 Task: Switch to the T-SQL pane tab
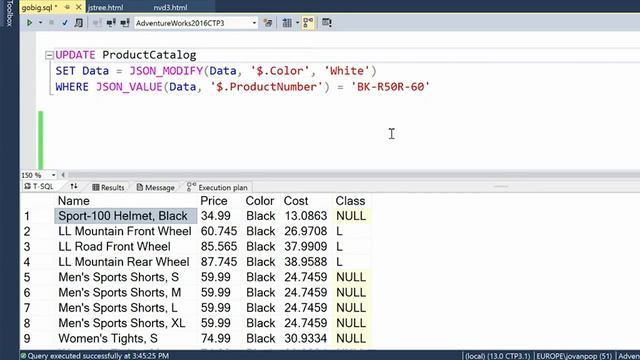39,187
